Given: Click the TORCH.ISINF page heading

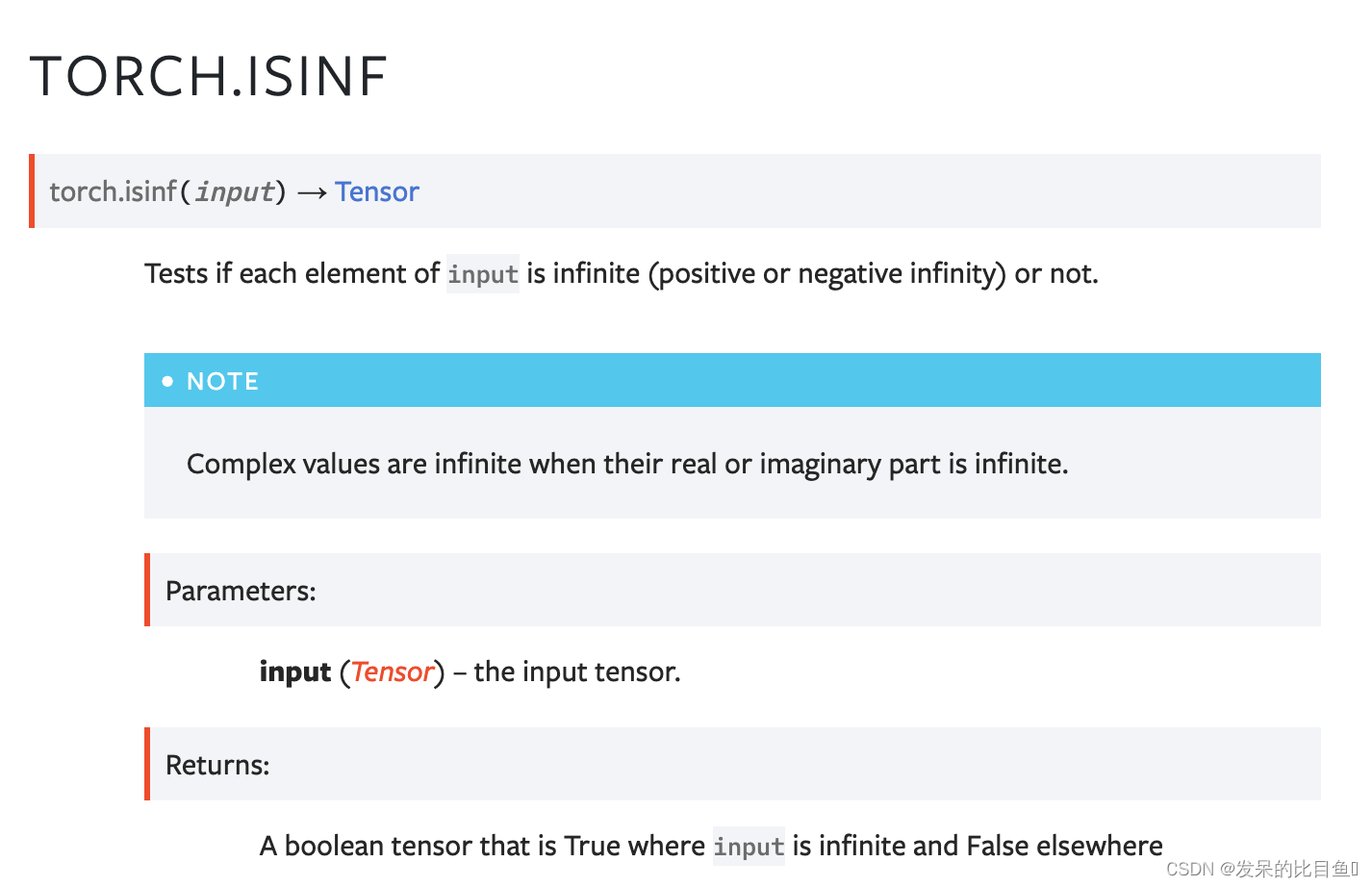Looking at the screenshot, I should 209,77.
